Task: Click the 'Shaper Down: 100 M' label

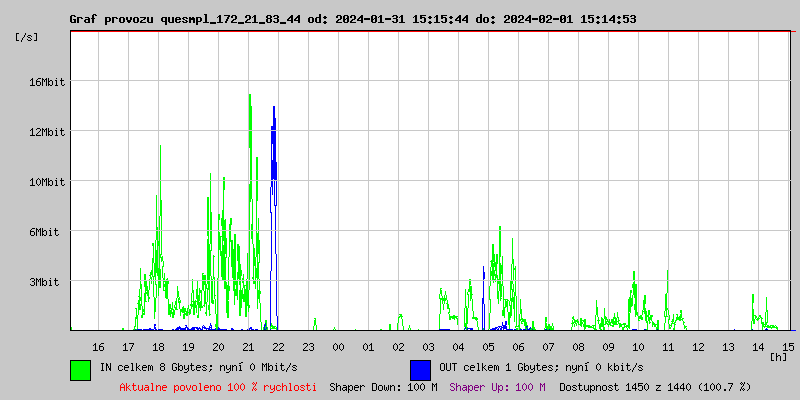Action: [383, 387]
